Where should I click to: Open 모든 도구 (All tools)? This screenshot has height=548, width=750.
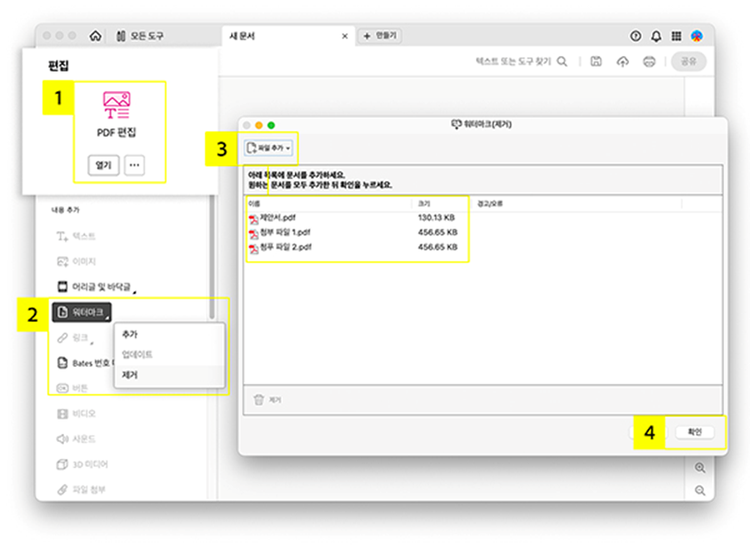(x=140, y=36)
